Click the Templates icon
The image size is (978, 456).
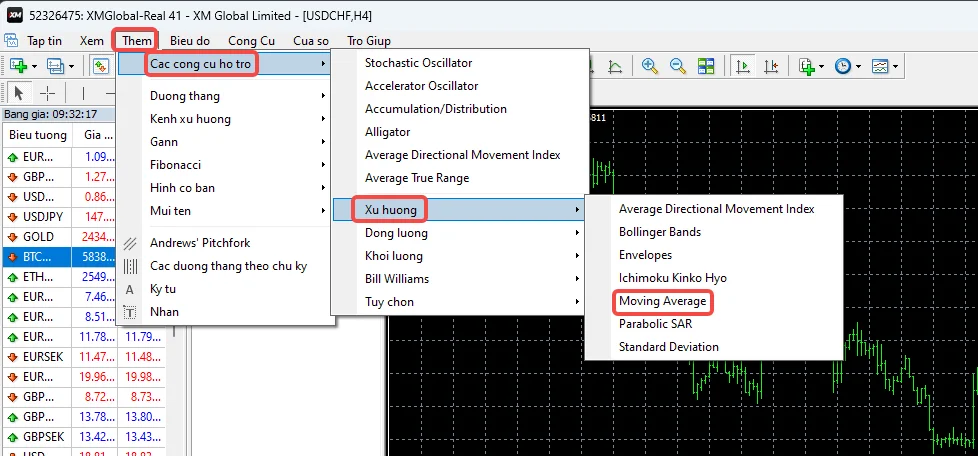[879, 66]
